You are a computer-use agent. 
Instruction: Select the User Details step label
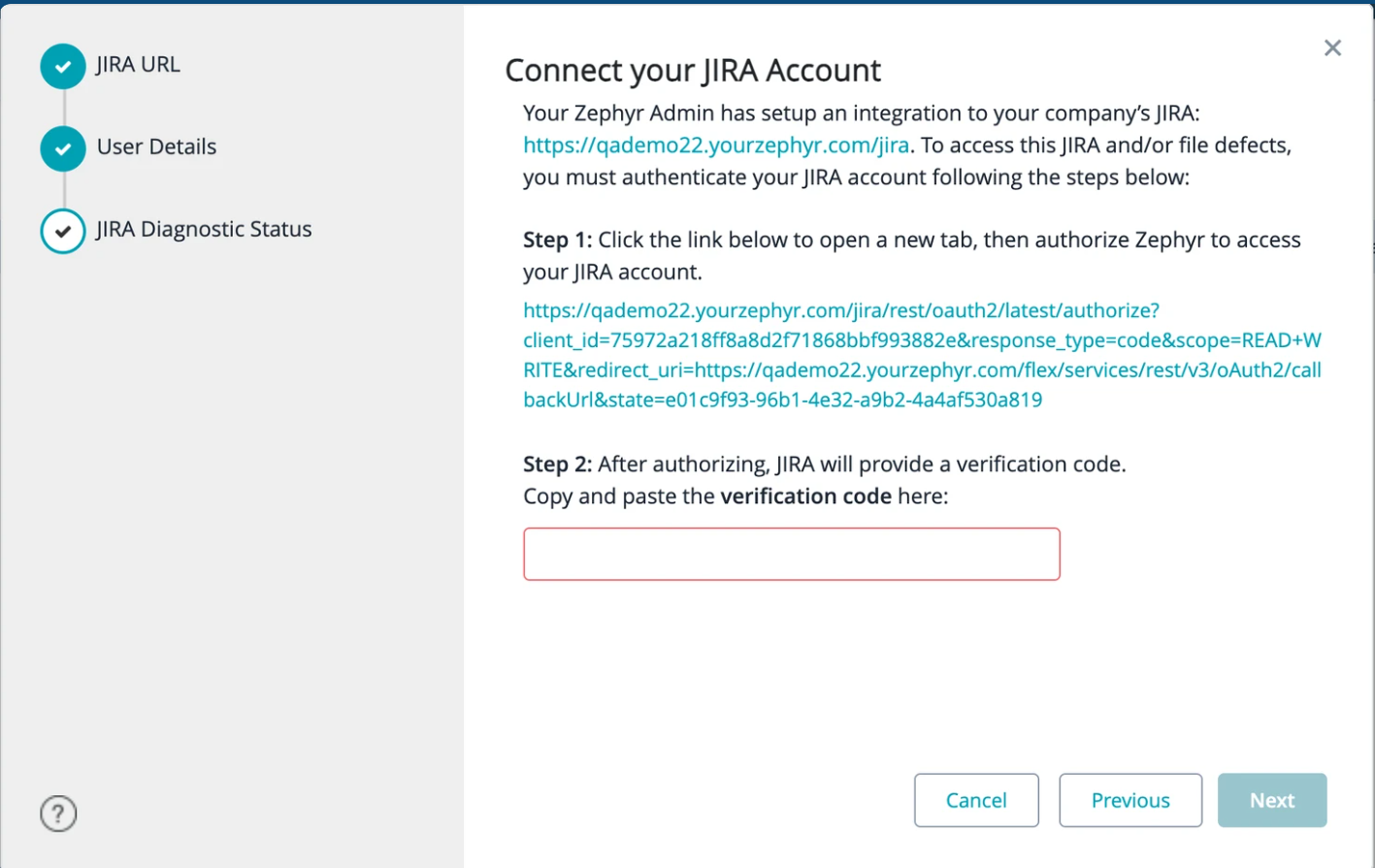click(x=156, y=147)
